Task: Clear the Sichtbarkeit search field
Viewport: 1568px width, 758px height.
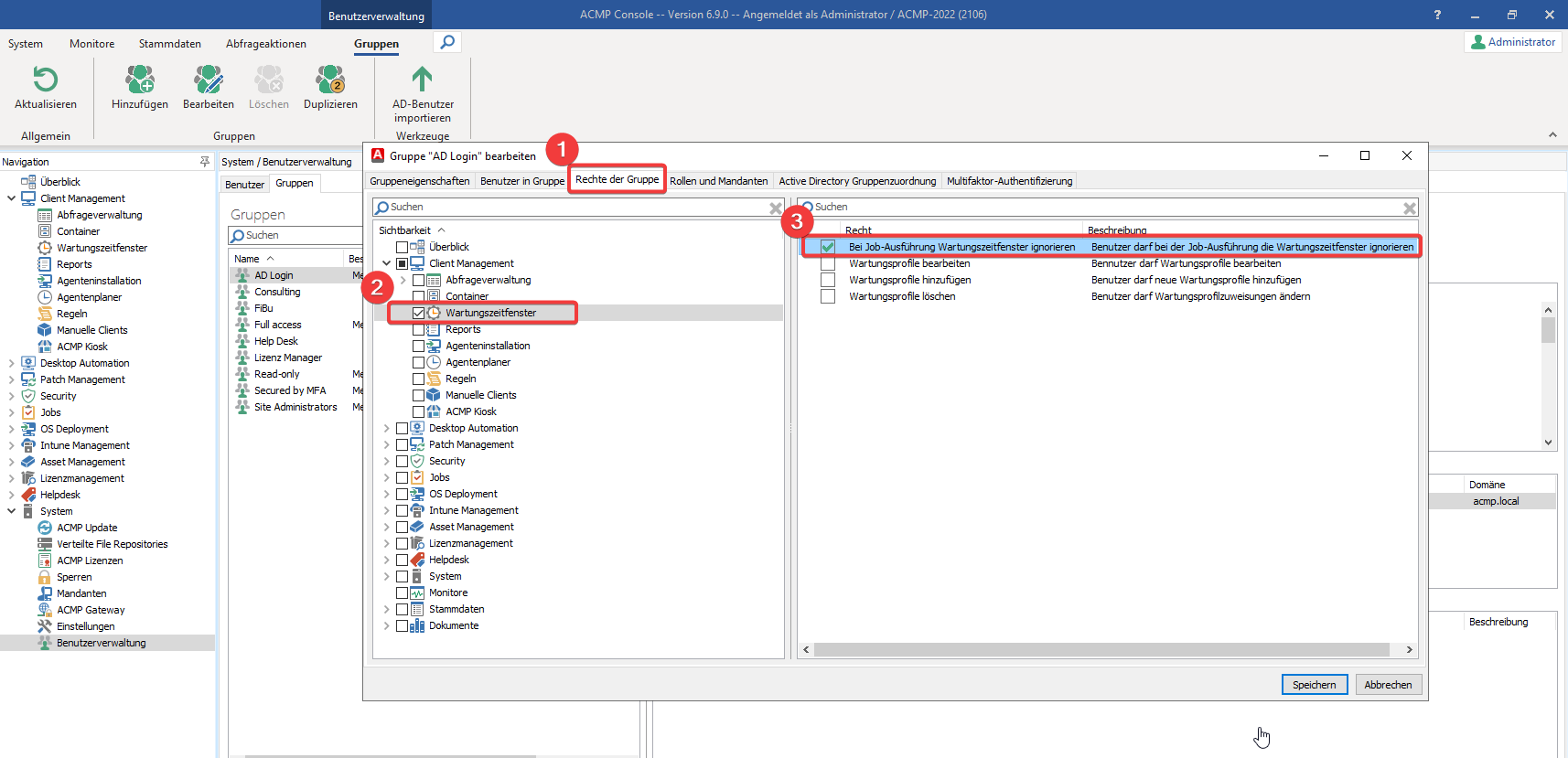Action: [x=775, y=208]
